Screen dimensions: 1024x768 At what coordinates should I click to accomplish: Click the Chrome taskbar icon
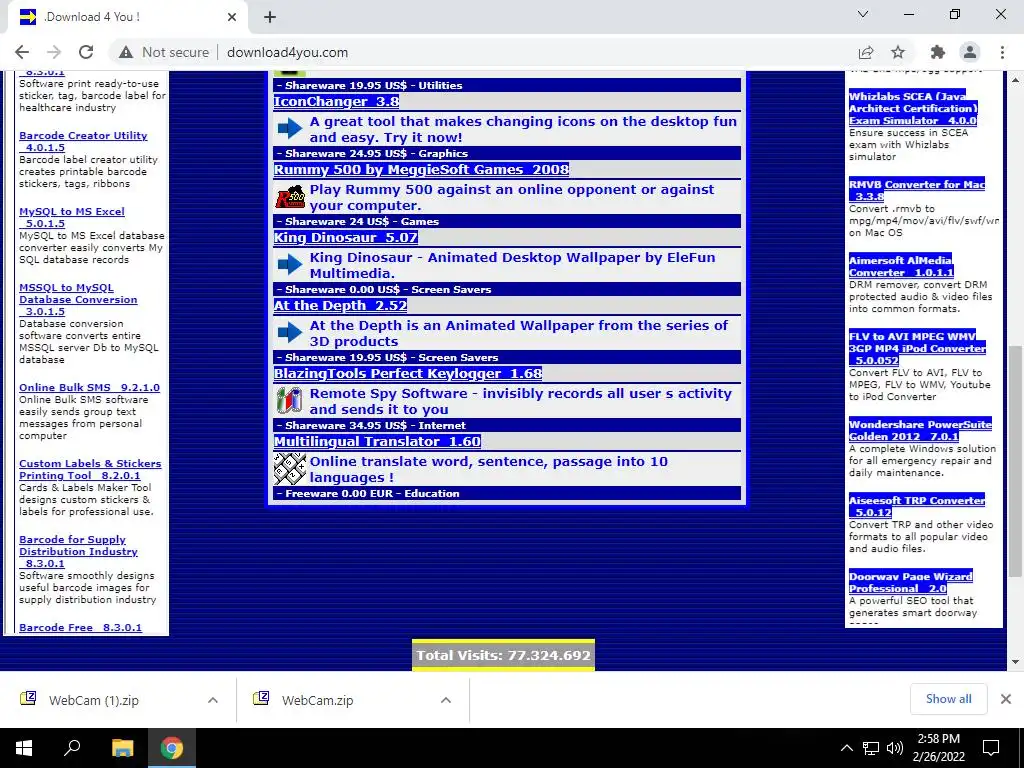[172, 748]
